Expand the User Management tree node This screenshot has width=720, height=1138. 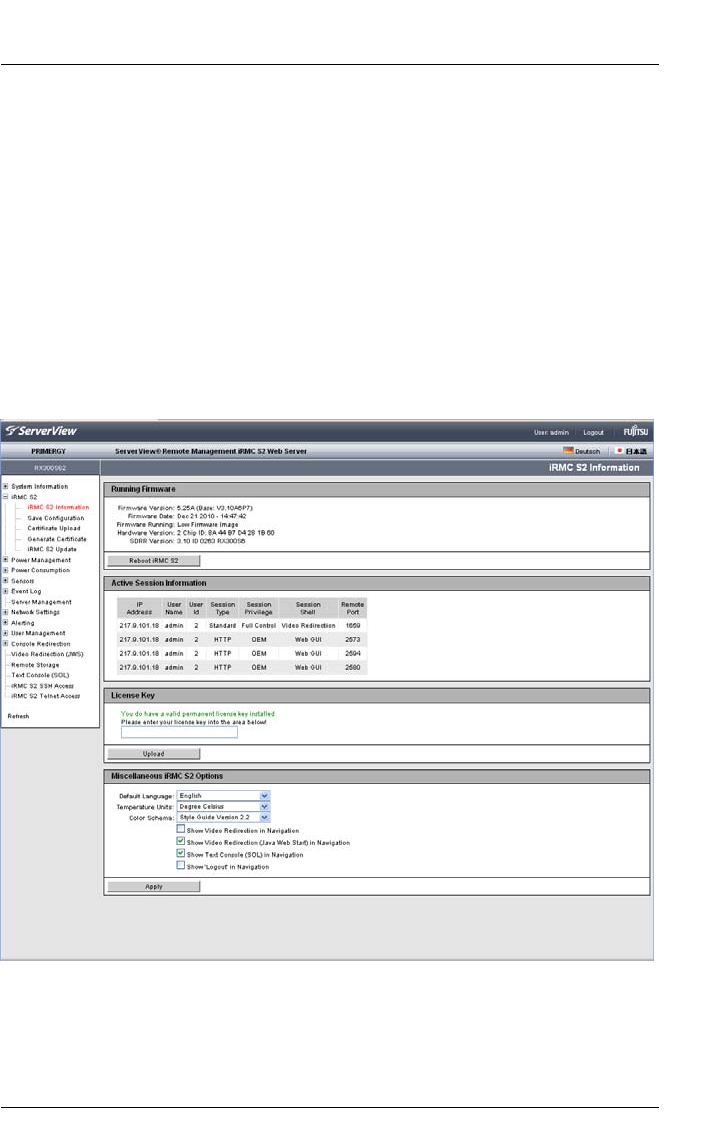[5, 633]
